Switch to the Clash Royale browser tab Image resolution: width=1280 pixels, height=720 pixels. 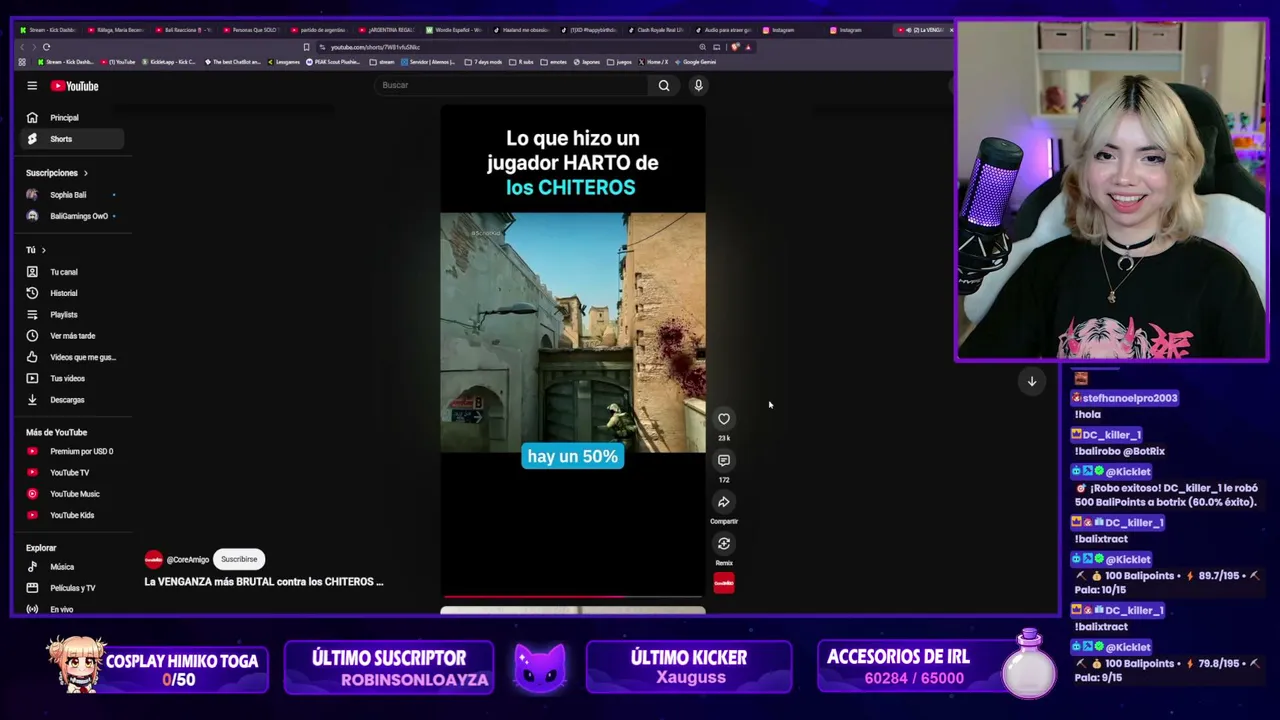pyautogui.click(x=655, y=30)
